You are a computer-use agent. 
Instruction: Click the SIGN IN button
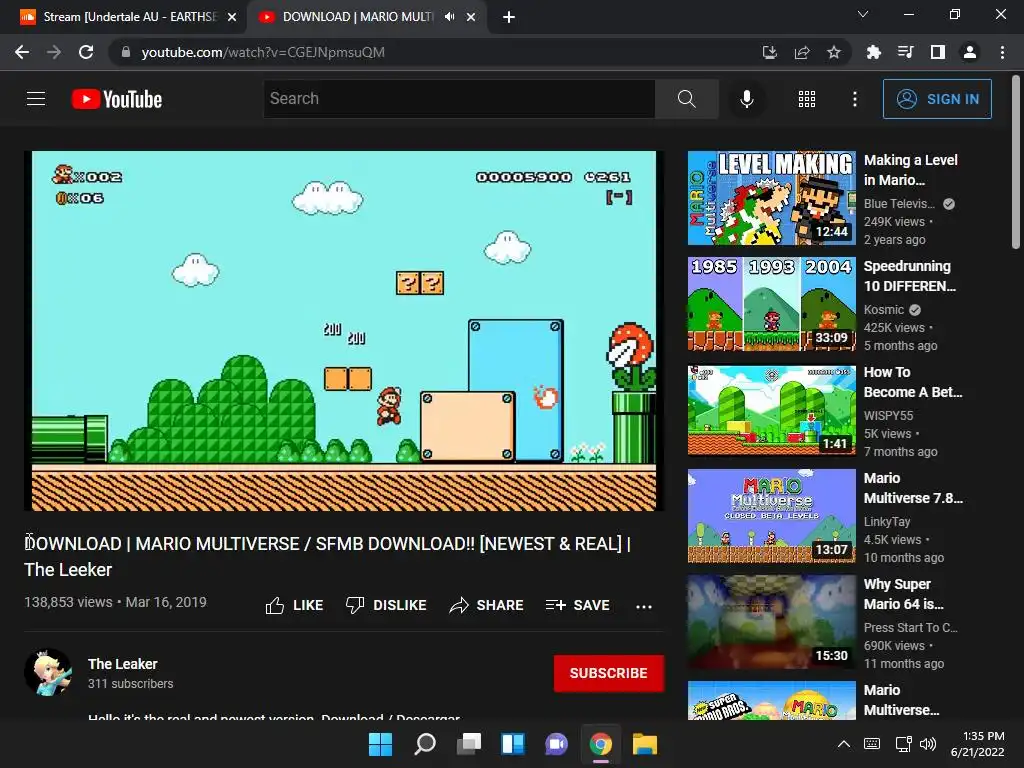coord(937,99)
